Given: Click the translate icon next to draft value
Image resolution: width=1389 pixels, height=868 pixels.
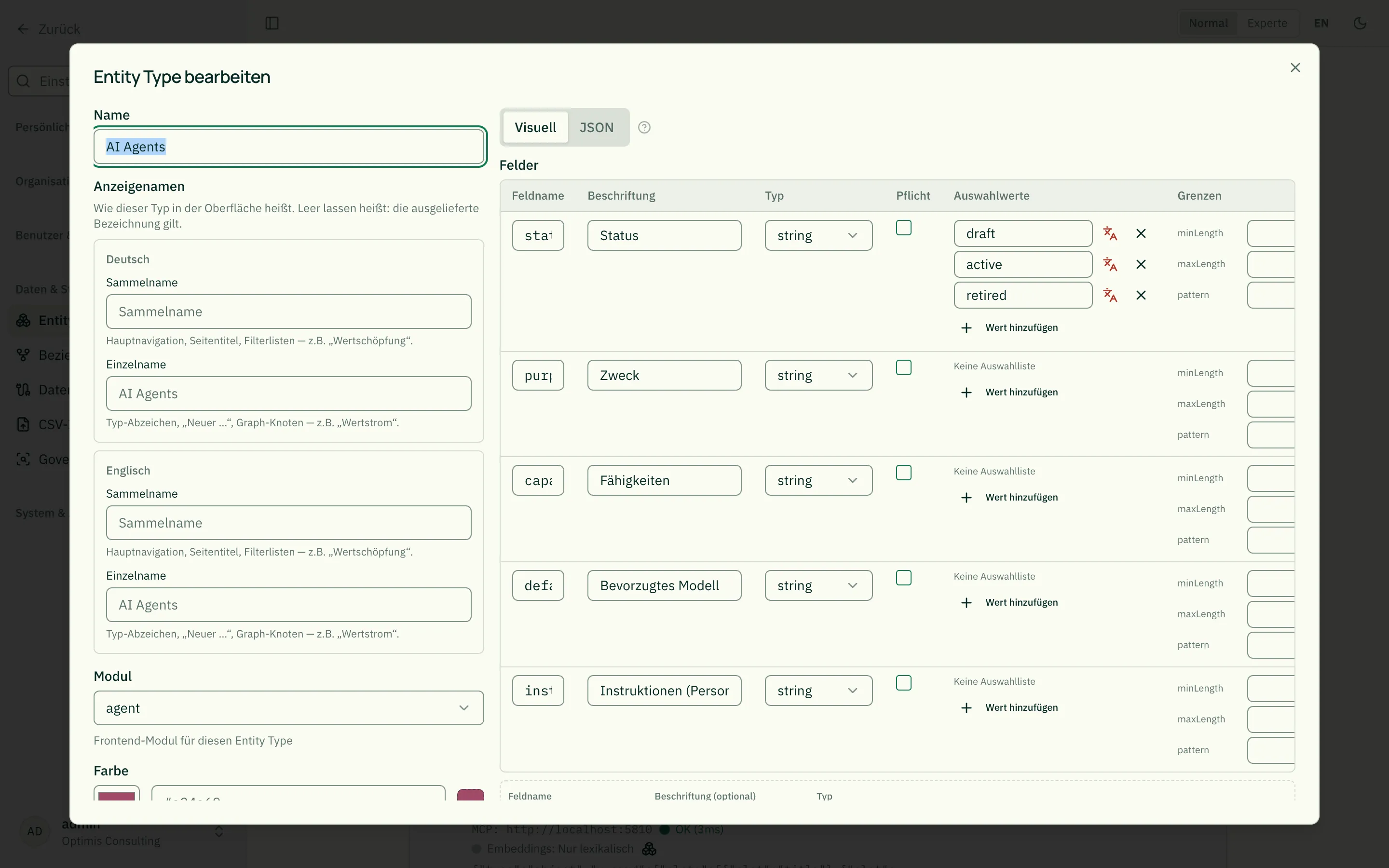Looking at the screenshot, I should 1110,234.
